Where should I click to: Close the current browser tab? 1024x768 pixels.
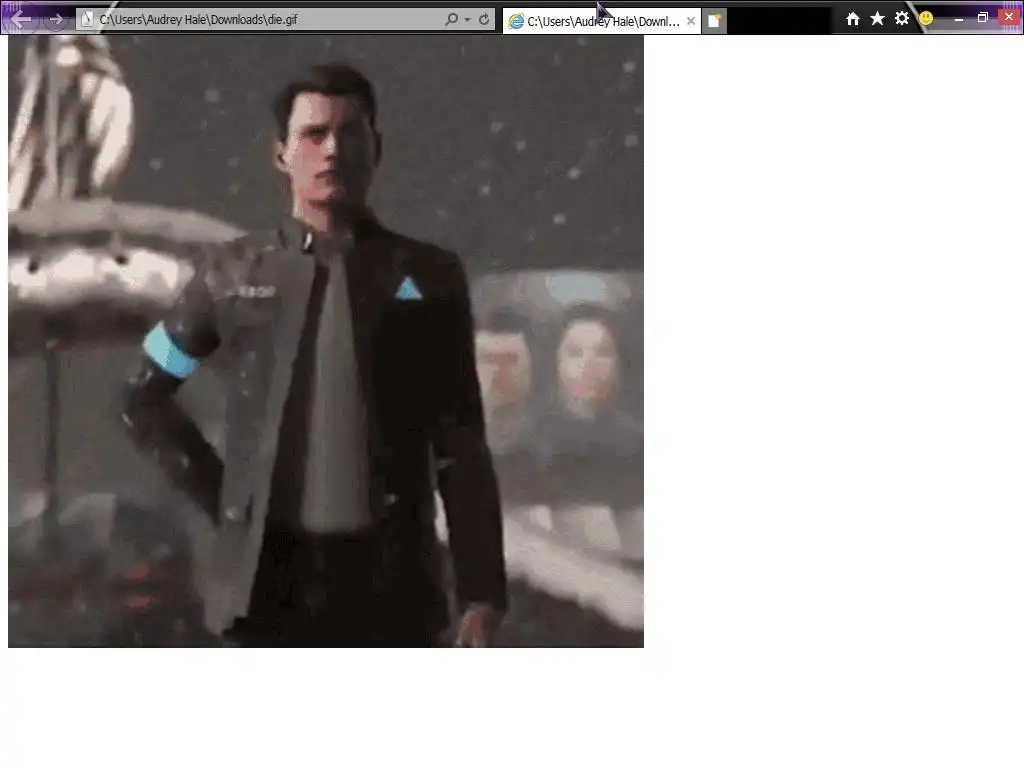[x=691, y=22]
